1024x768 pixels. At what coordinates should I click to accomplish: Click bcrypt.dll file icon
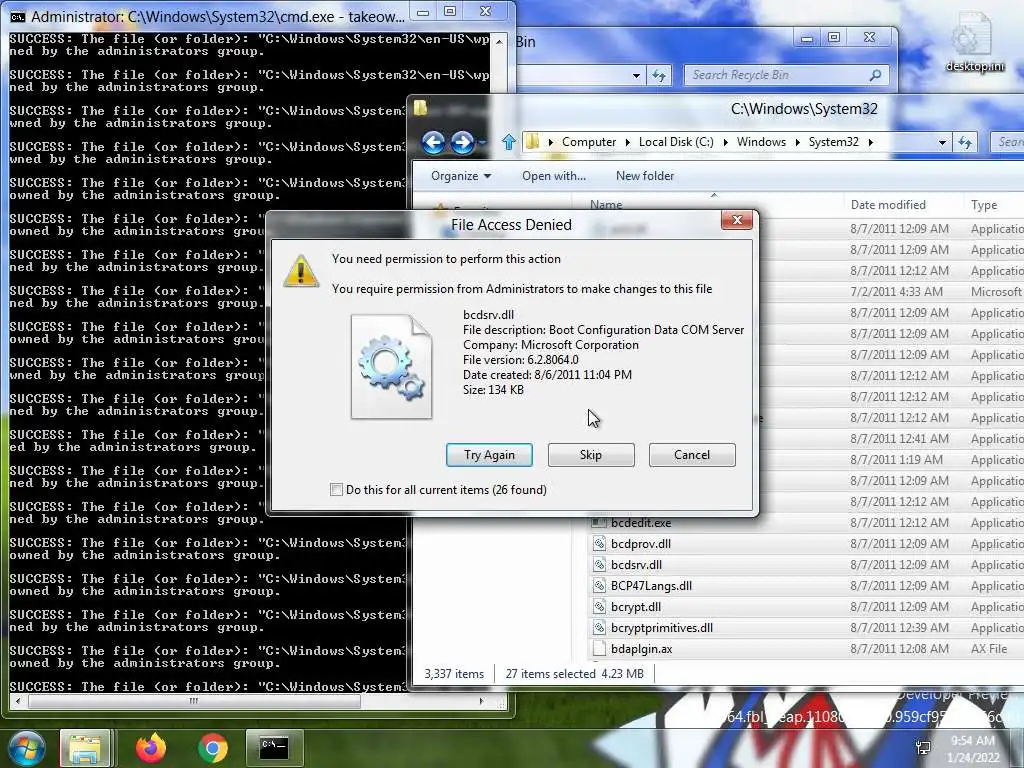pyautogui.click(x=598, y=607)
